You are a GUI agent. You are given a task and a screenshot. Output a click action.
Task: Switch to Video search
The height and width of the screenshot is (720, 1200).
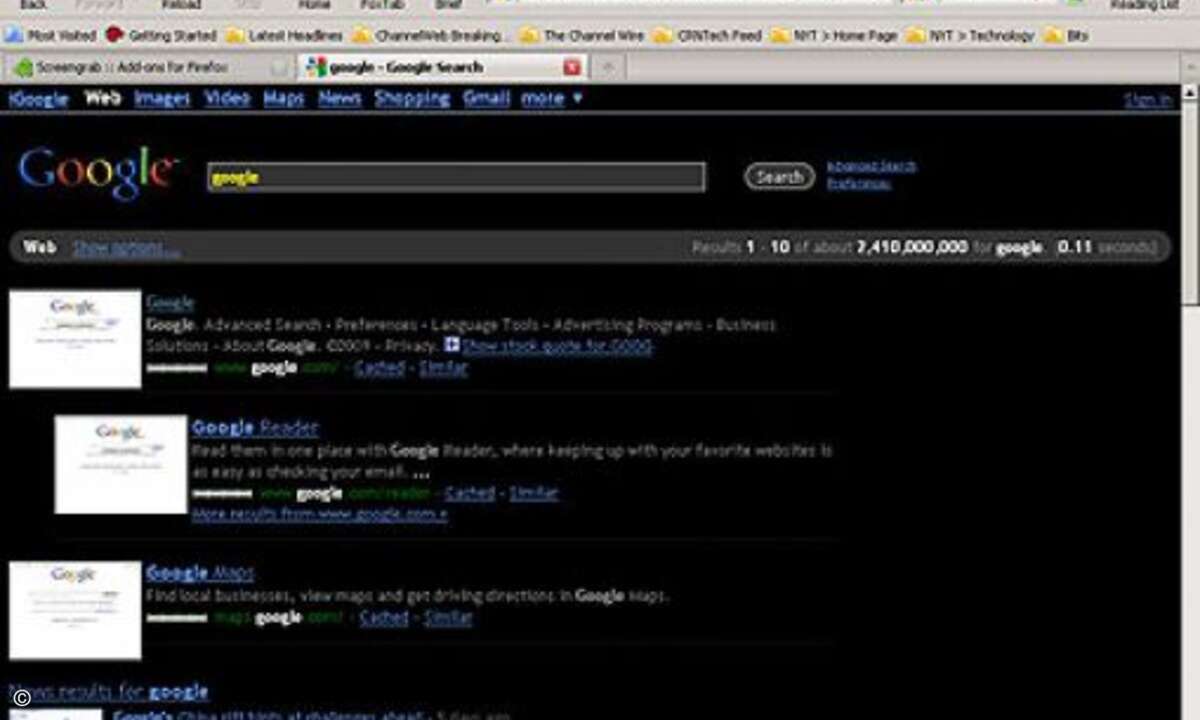click(227, 98)
